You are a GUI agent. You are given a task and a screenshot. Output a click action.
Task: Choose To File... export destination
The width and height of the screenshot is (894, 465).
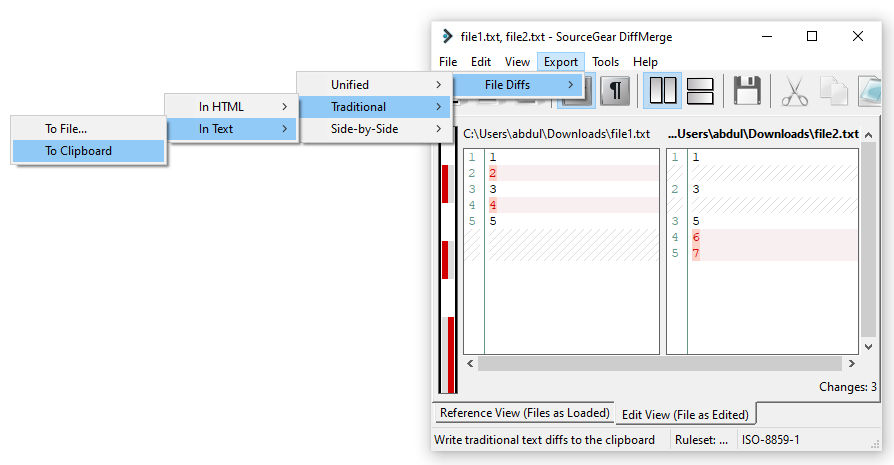click(x=88, y=129)
